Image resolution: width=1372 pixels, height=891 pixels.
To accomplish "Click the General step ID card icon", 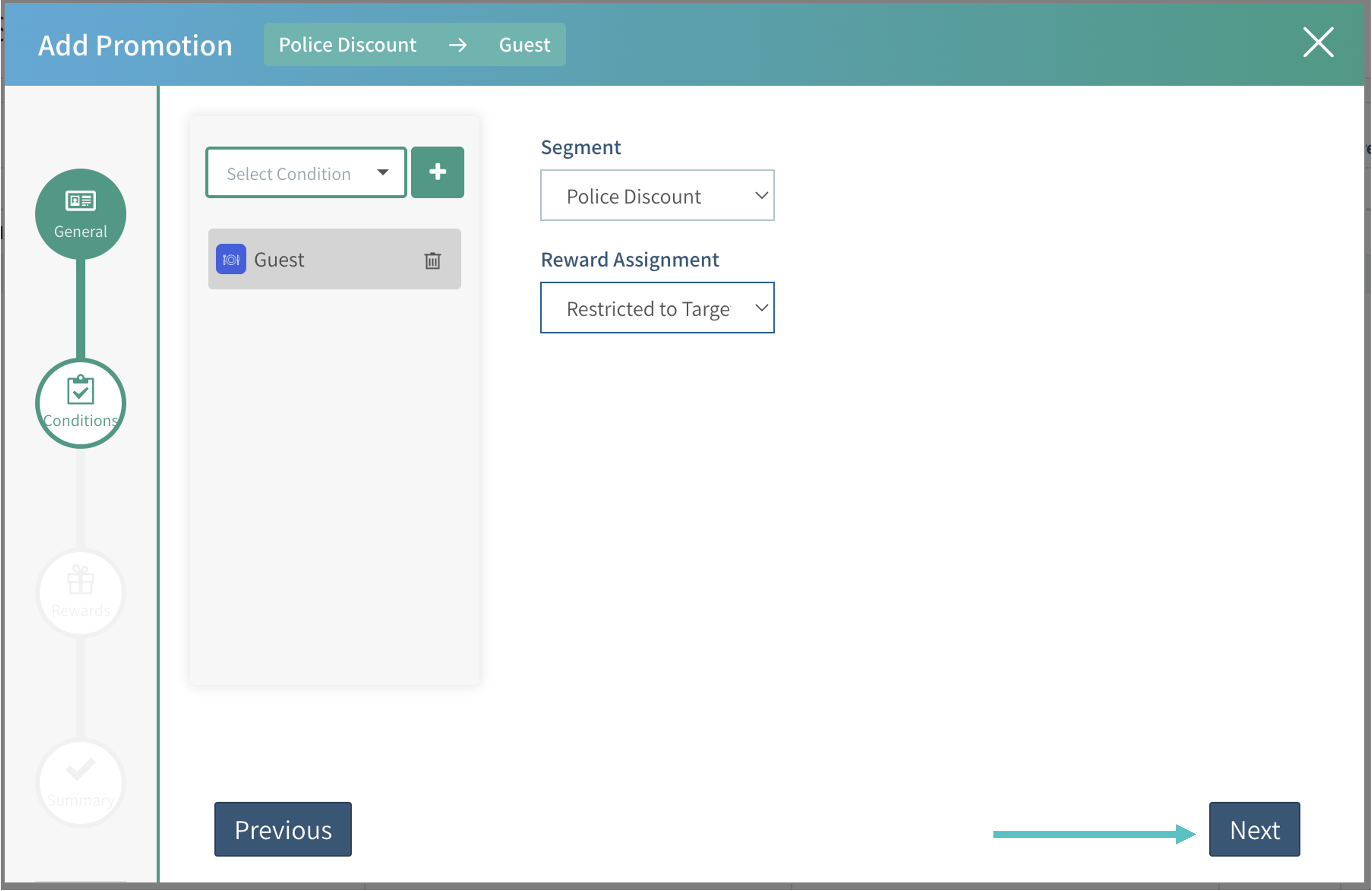I will pos(80,200).
